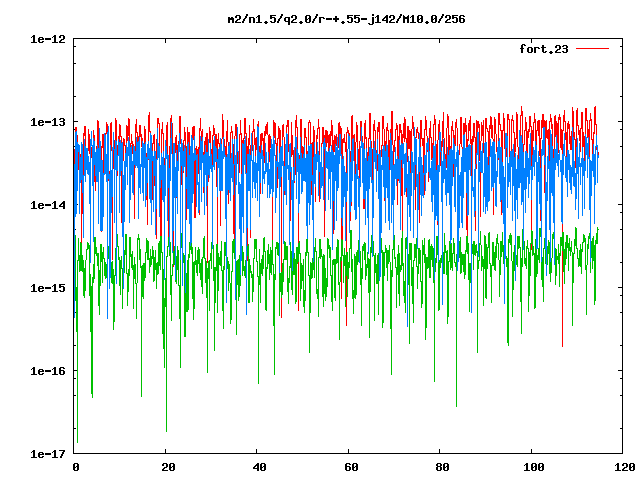Select the 1e-15 y-axis label
This screenshot has height=480, width=640.
point(48,288)
